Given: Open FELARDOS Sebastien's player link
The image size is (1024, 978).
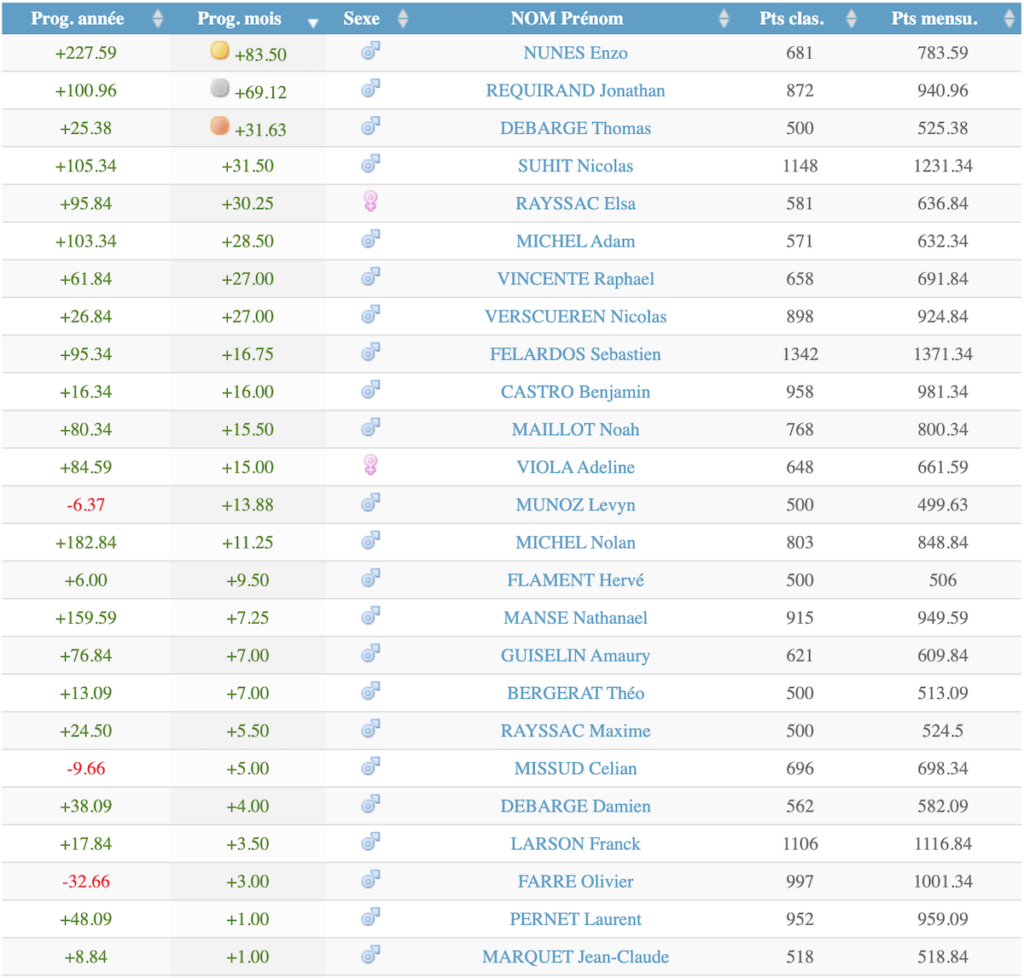Looking at the screenshot, I should [575, 354].
